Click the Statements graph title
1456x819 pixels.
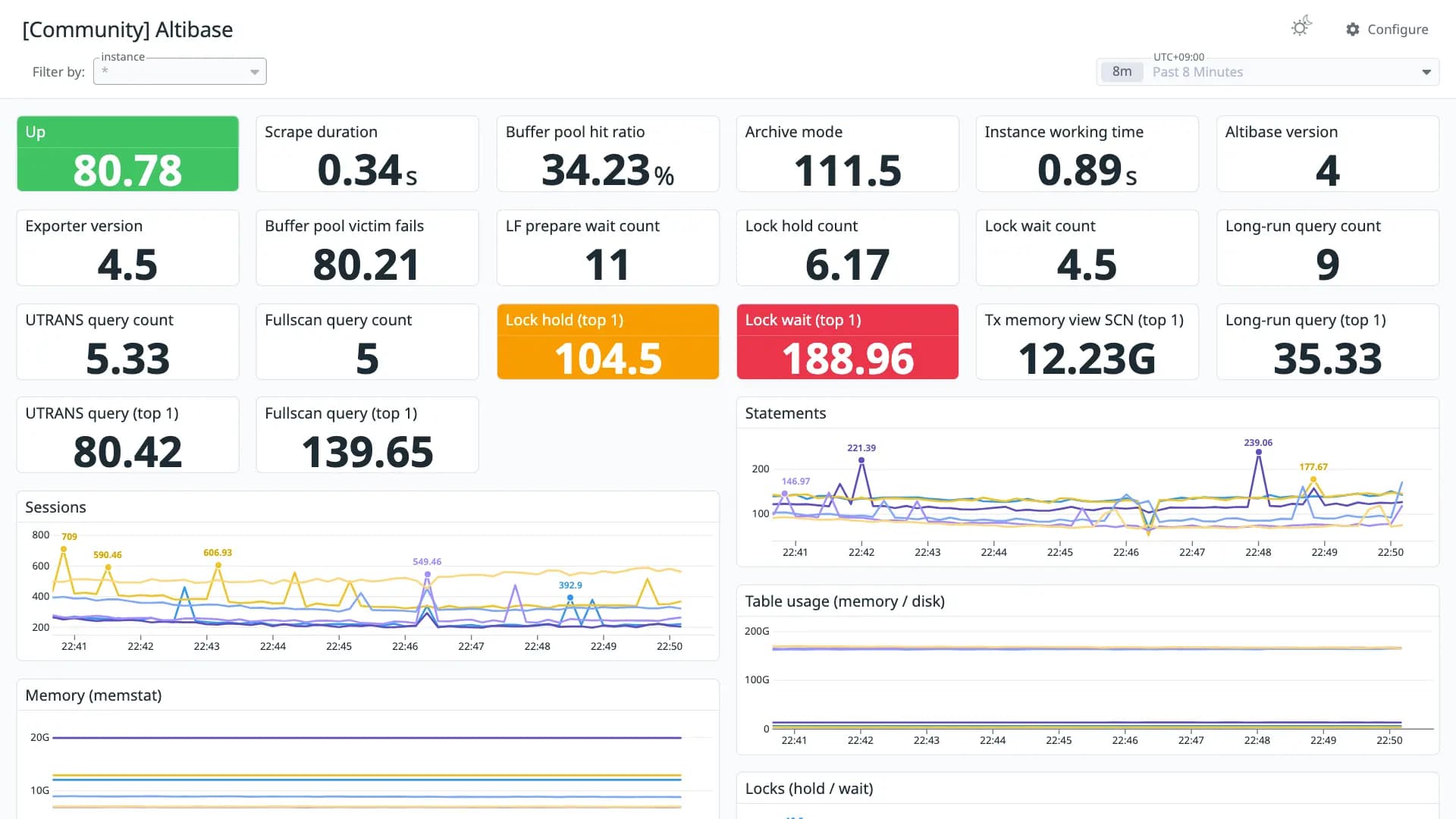(785, 413)
